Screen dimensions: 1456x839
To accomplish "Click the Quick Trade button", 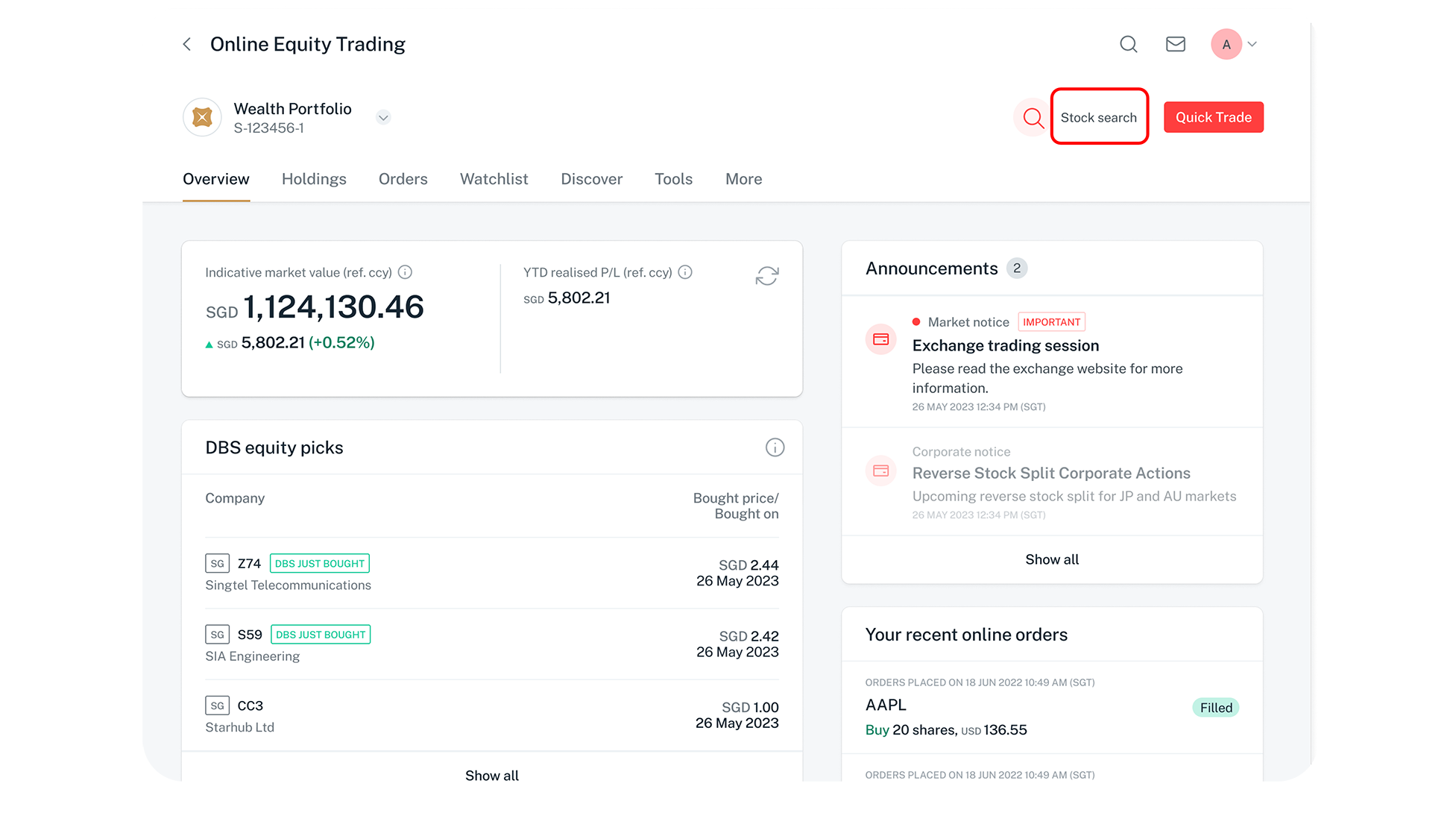I will pos(1213,117).
